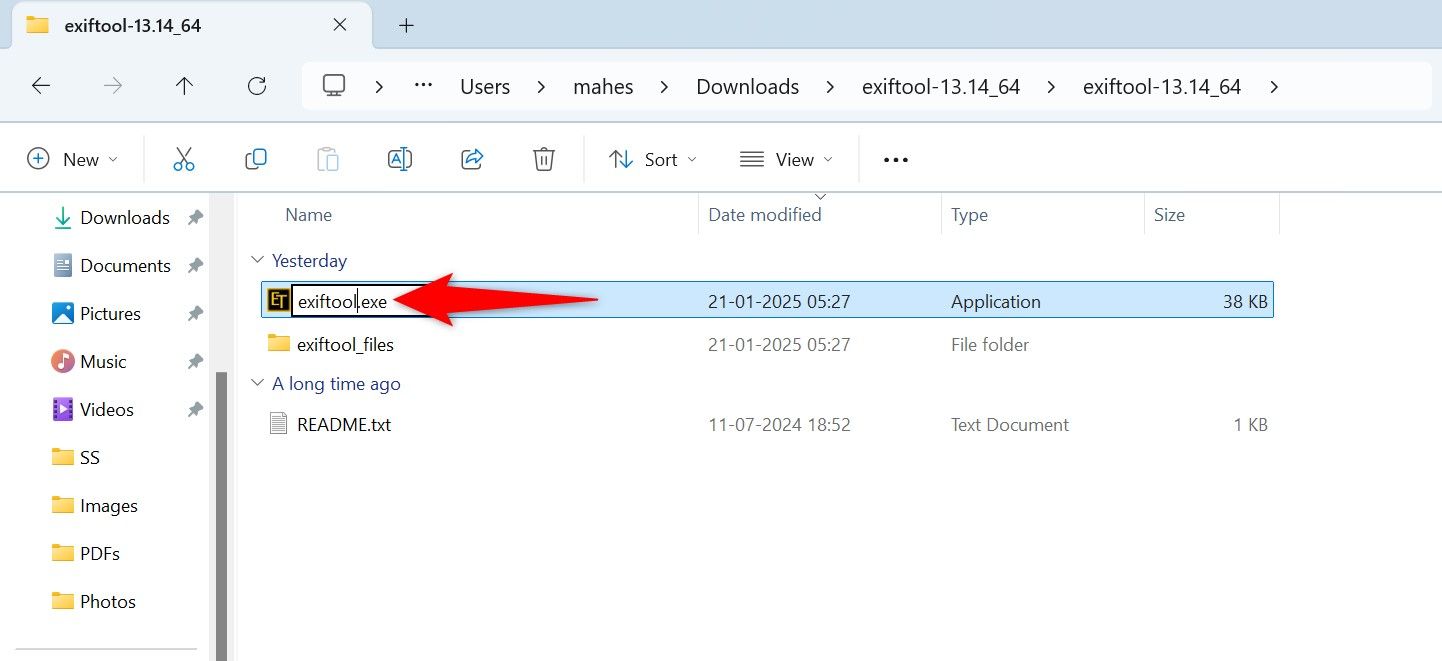
Task: Sort by Type column header
Action: point(969,214)
